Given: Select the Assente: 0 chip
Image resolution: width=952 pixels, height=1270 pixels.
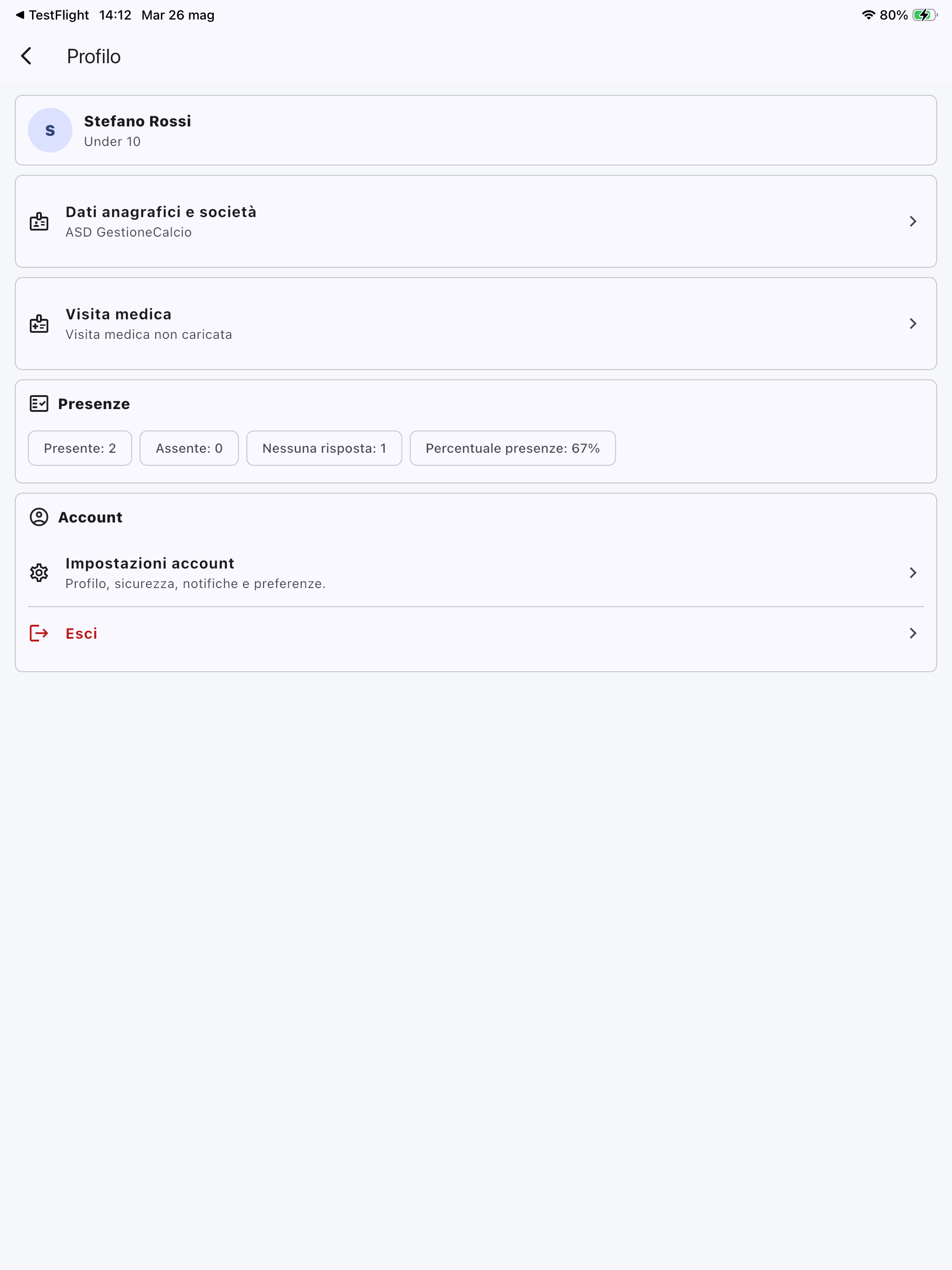Looking at the screenshot, I should pyautogui.click(x=189, y=449).
